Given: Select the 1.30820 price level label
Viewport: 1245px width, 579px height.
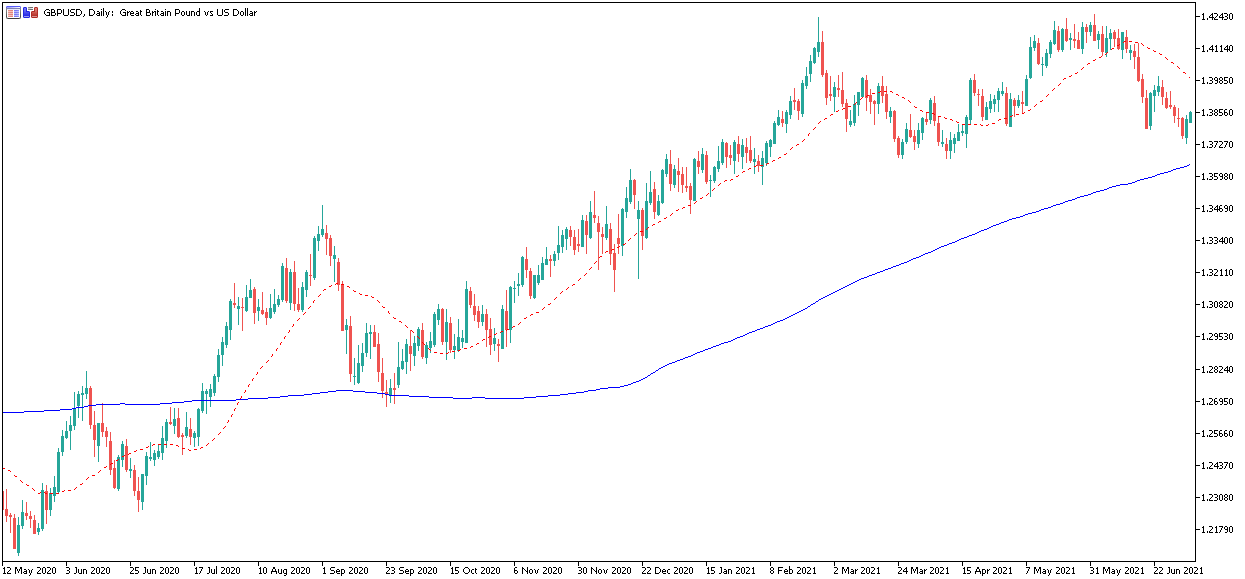Looking at the screenshot, I should click(x=1217, y=304).
